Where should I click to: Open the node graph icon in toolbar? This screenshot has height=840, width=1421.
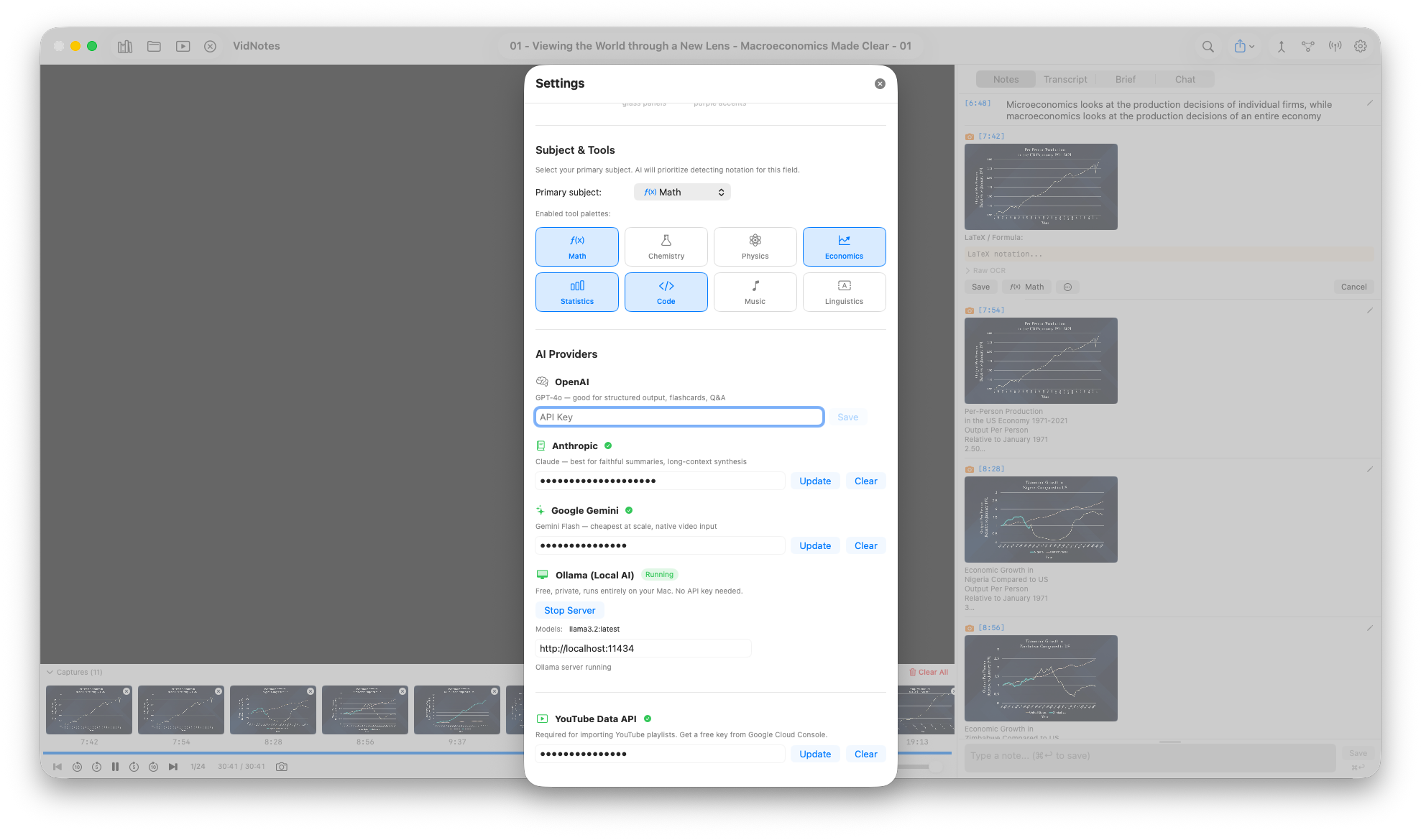[x=1308, y=46]
